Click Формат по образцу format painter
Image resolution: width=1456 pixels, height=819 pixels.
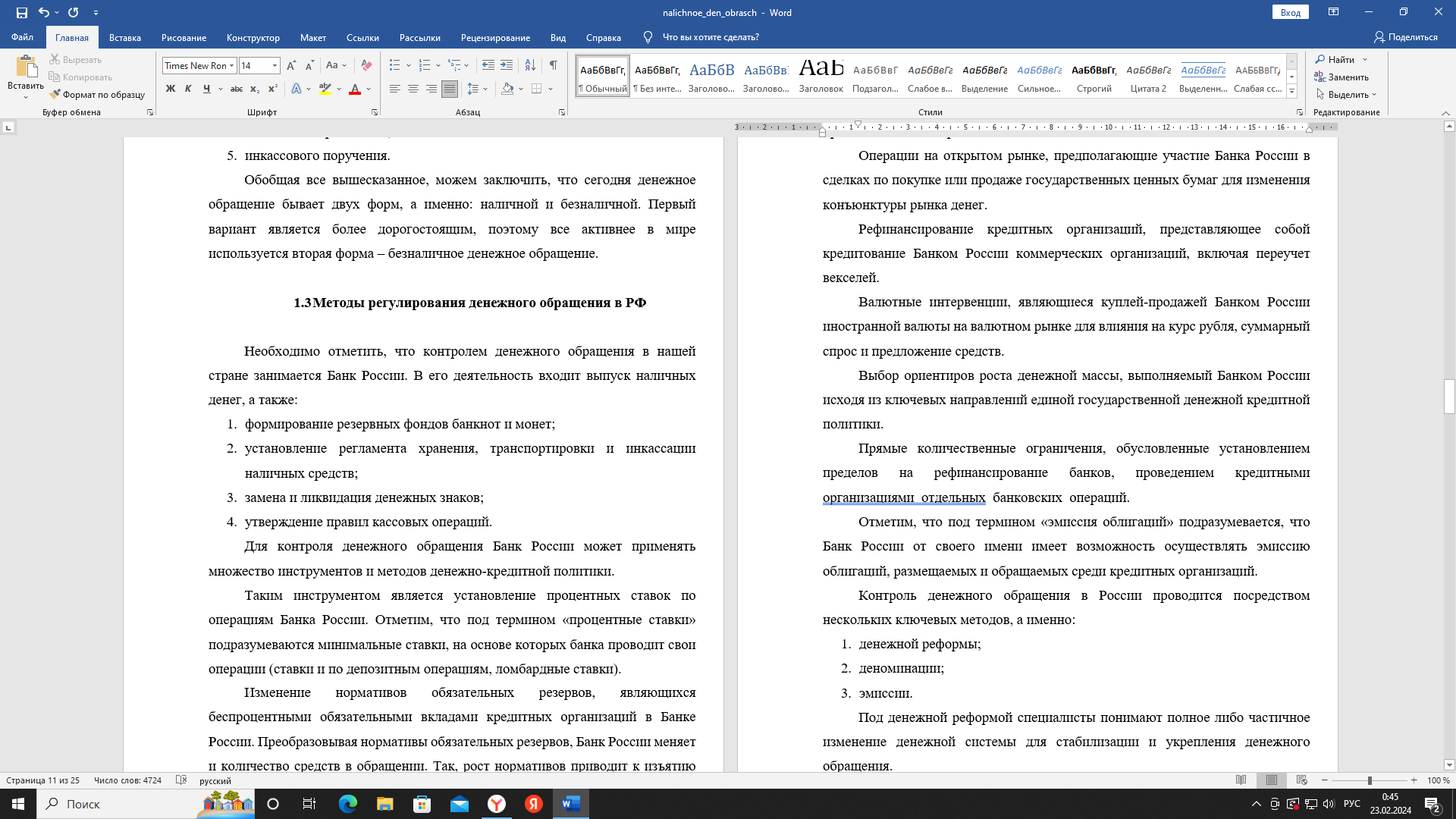pos(97,95)
